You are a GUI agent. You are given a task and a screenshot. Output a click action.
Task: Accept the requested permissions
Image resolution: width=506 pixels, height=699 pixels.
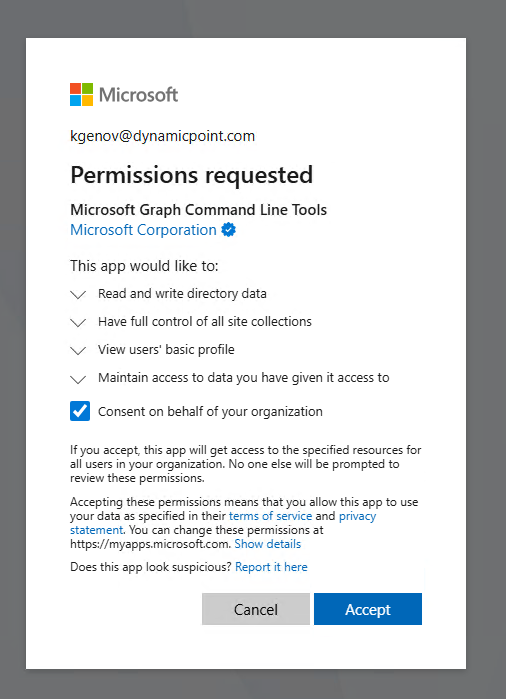[x=368, y=609]
